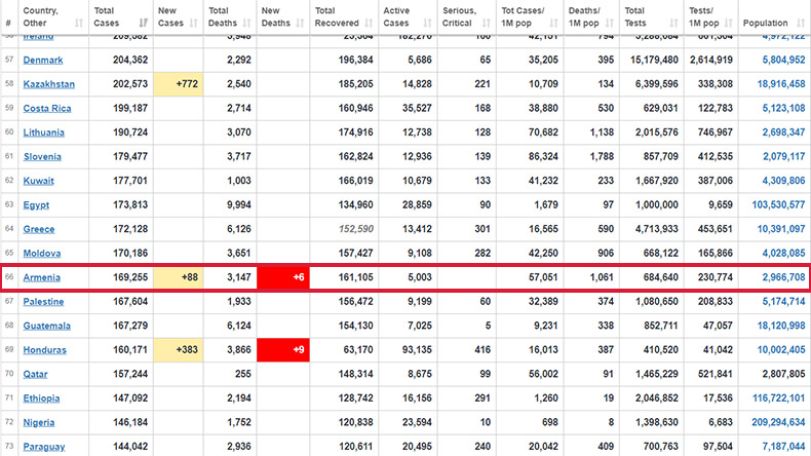
Task: Click Ethiopia population 116,722,101 link
Action: click(778, 398)
